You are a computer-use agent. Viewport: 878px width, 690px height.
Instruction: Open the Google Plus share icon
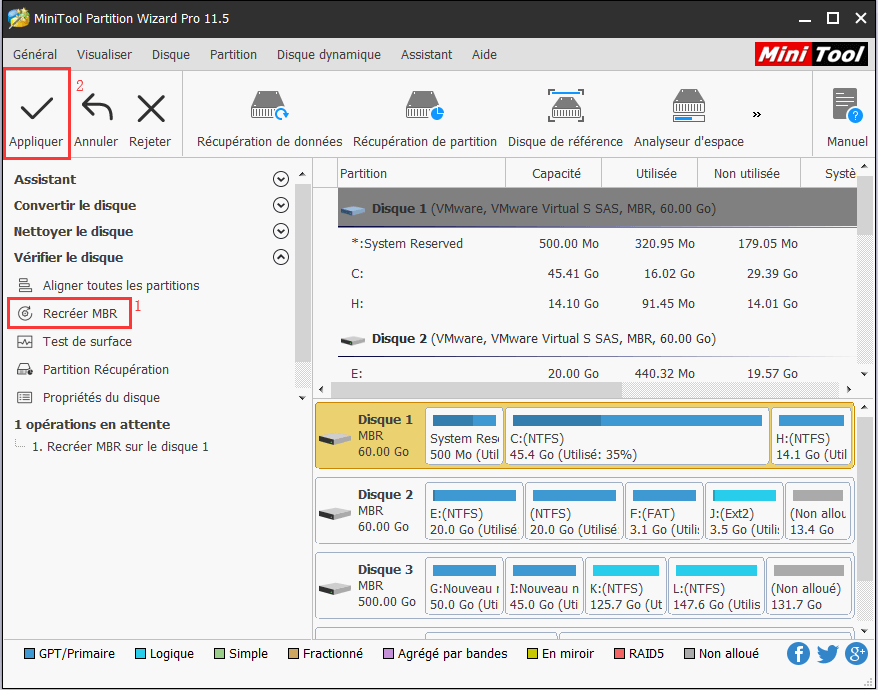pyautogui.click(x=856, y=654)
